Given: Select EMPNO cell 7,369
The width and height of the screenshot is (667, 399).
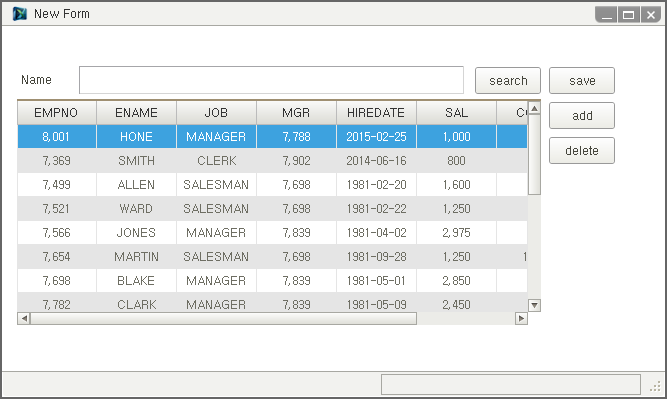Looking at the screenshot, I should pos(57,161).
